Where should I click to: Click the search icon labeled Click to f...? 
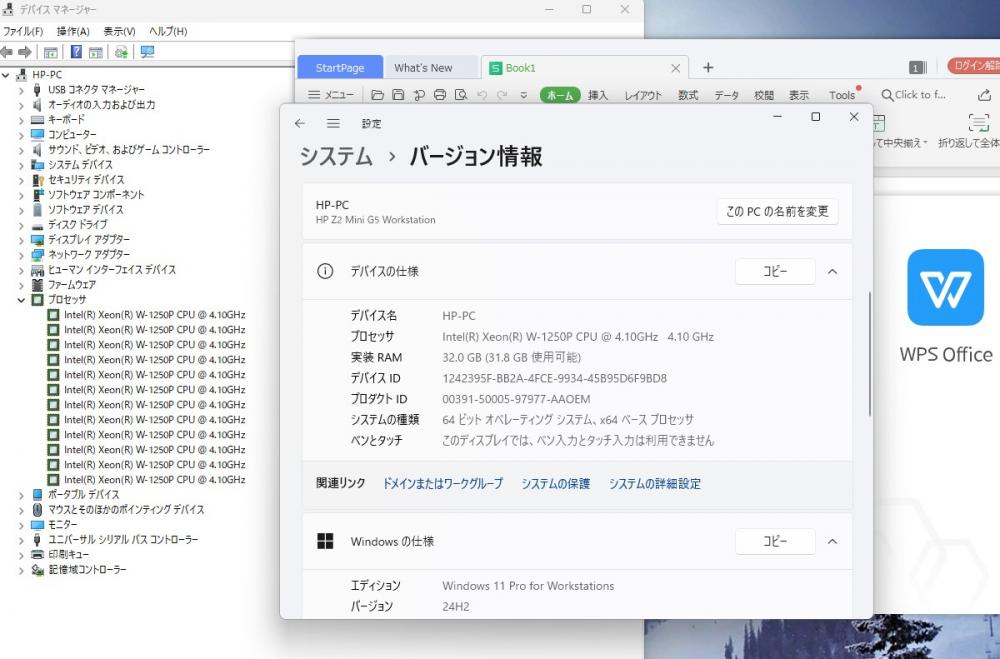point(886,95)
